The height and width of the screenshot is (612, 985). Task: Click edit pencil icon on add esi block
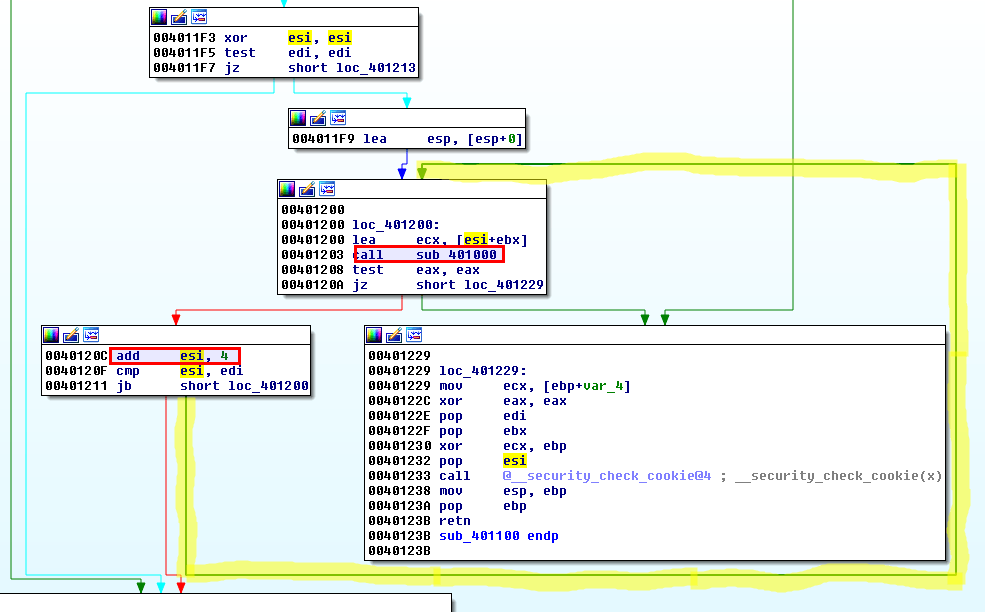(x=71, y=335)
